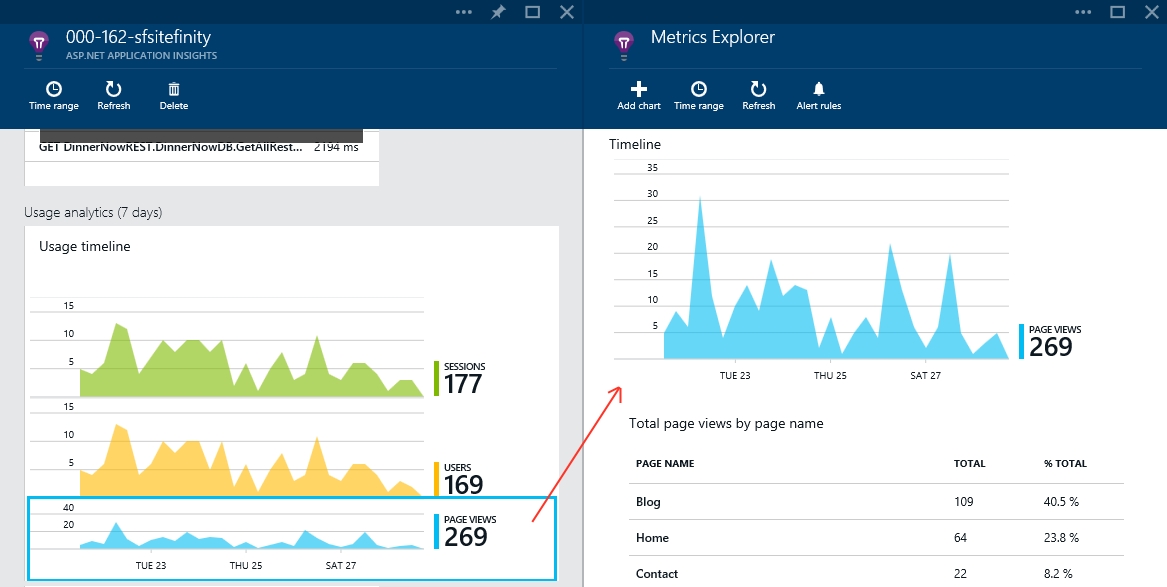The height and width of the screenshot is (587, 1167).
Task: Click the TOTAL column header
Action: (x=969, y=463)
